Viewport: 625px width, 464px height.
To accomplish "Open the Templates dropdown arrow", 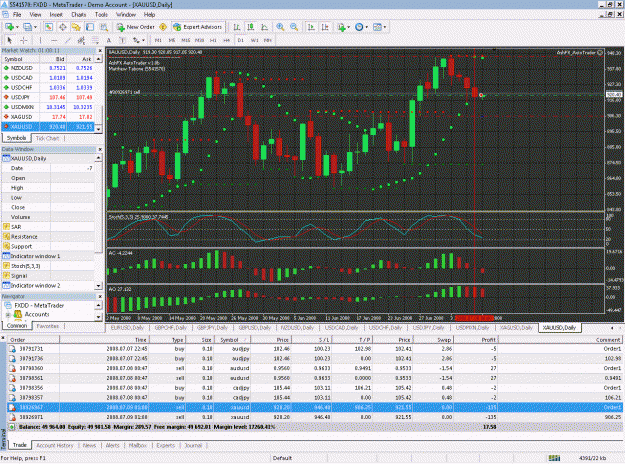I will coord(384,27).
